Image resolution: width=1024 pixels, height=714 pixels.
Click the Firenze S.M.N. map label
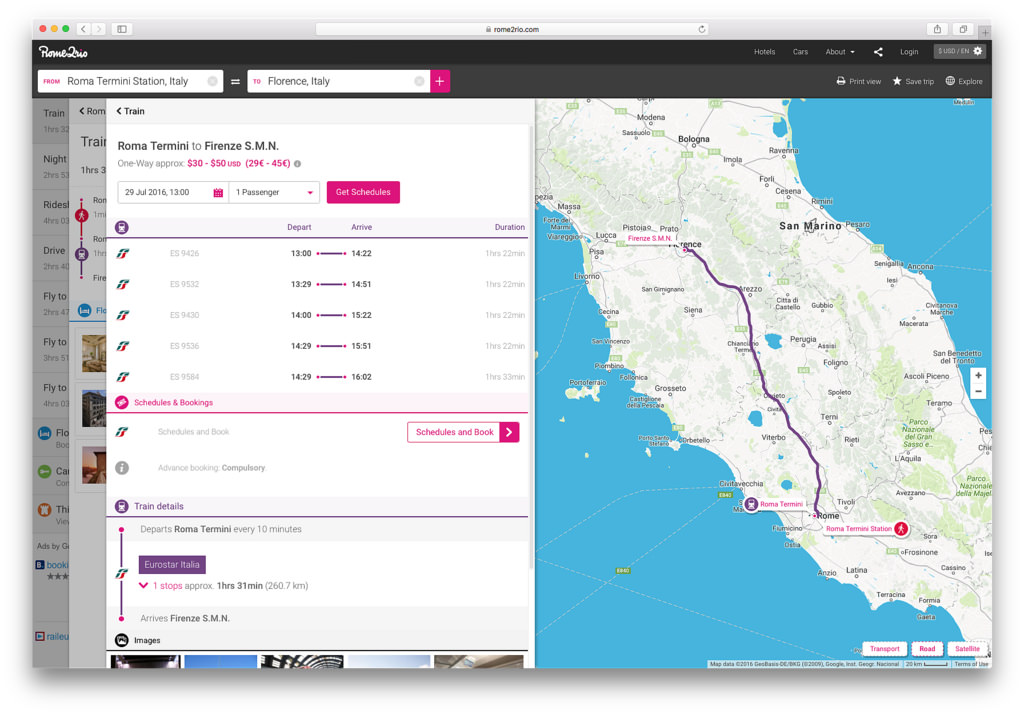(649, 238)
